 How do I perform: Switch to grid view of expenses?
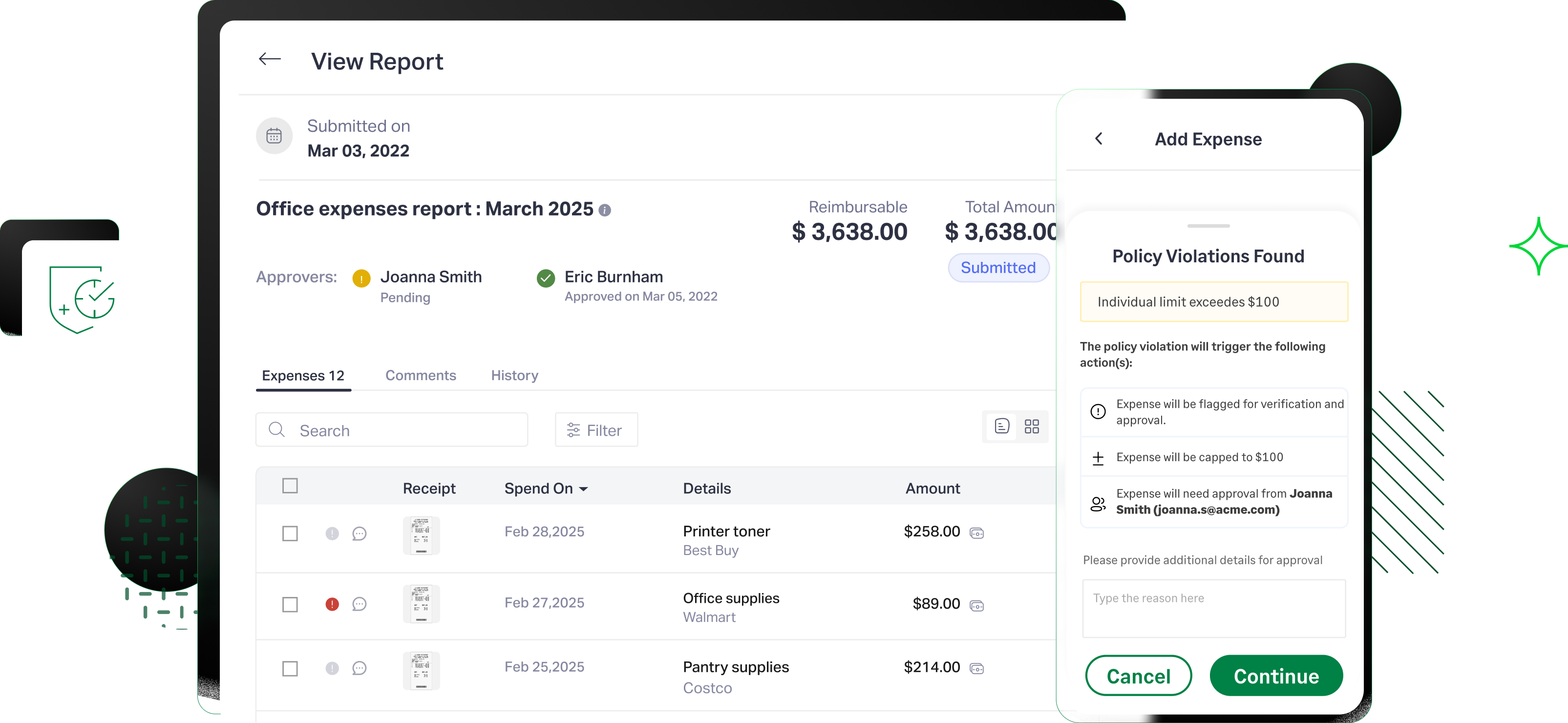pos(1032,426)
